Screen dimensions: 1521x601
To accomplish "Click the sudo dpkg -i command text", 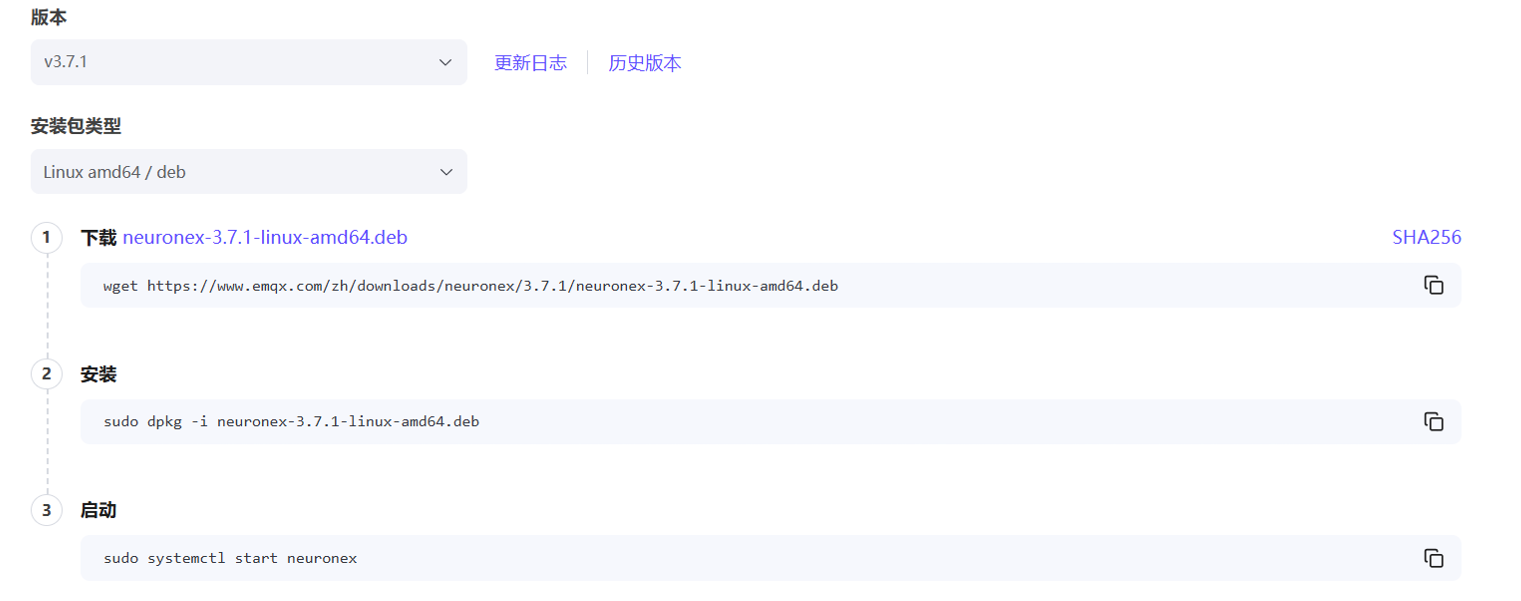I will point(291,422).
